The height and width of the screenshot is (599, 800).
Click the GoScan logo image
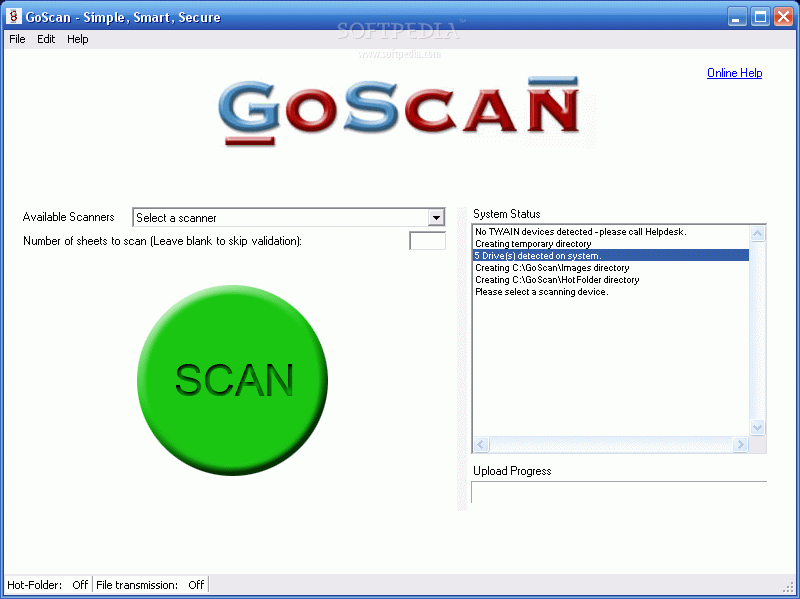(x=399, y=111)
